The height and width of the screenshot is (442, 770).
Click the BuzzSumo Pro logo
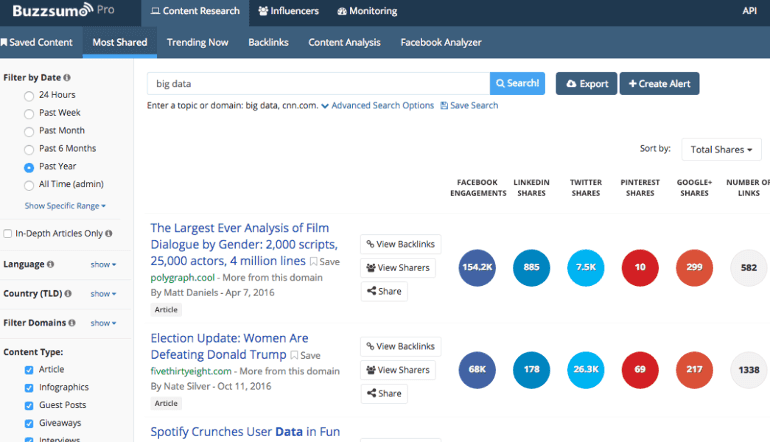point(63,10)
